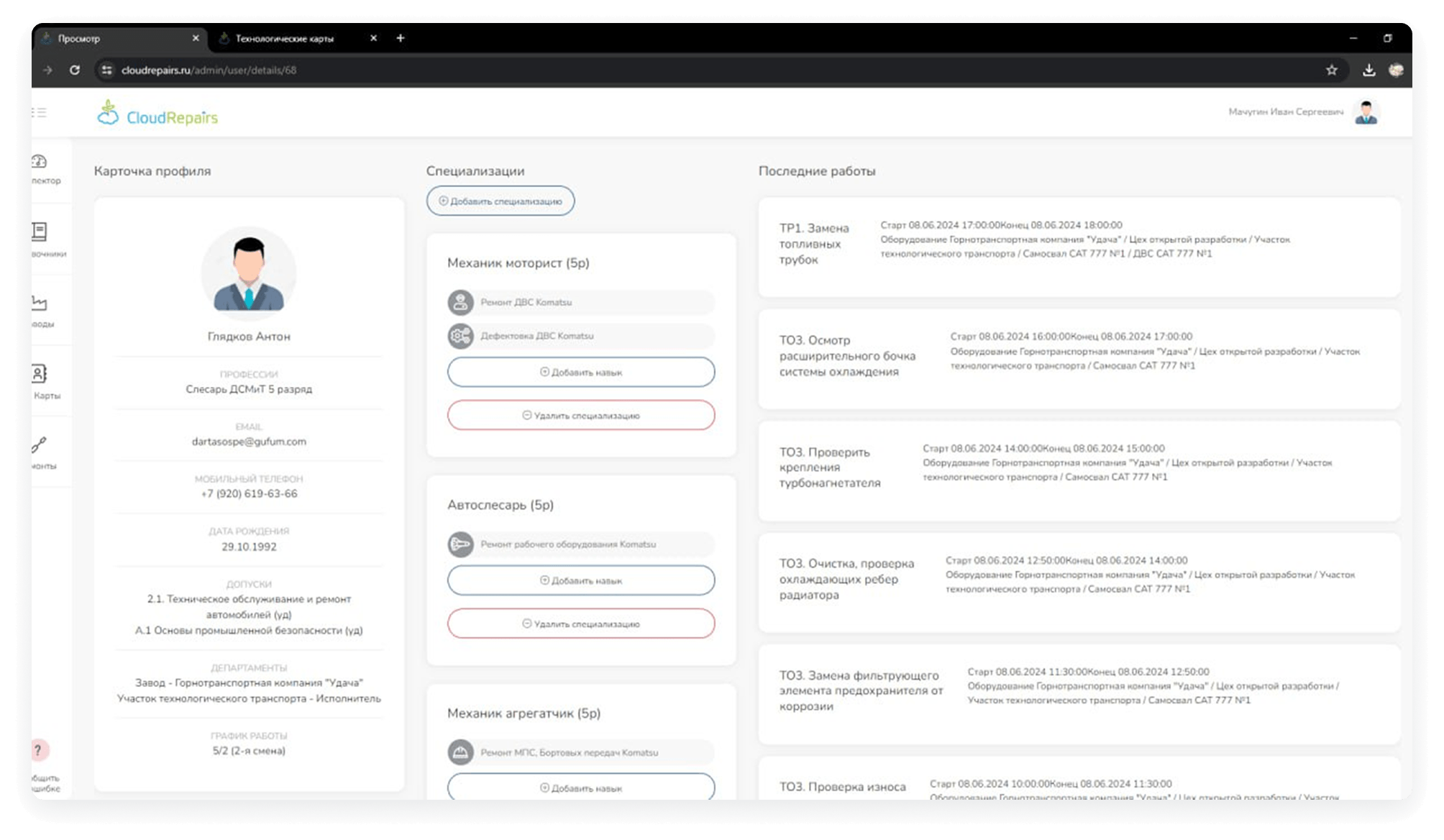Open browser profile icon
1444x840 pixels.
click(1397, 70)
